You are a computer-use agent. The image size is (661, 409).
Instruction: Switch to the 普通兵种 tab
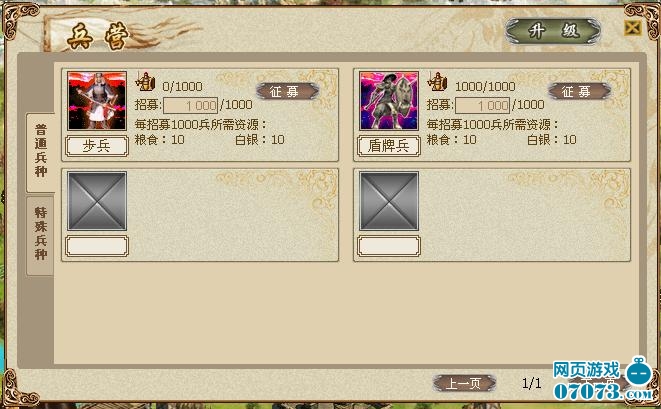coord(41,151)
